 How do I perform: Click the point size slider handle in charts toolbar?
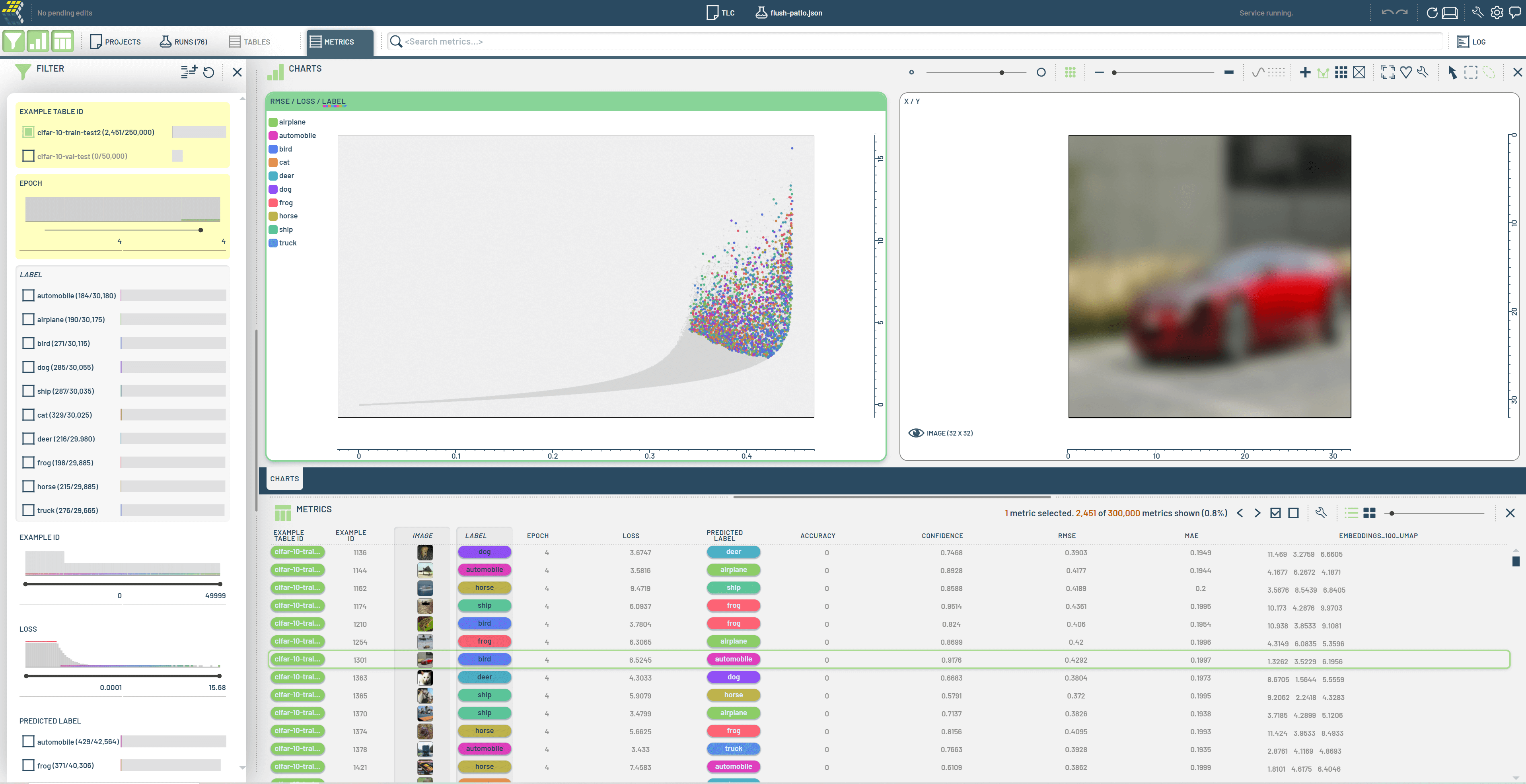click(1002, 72)
